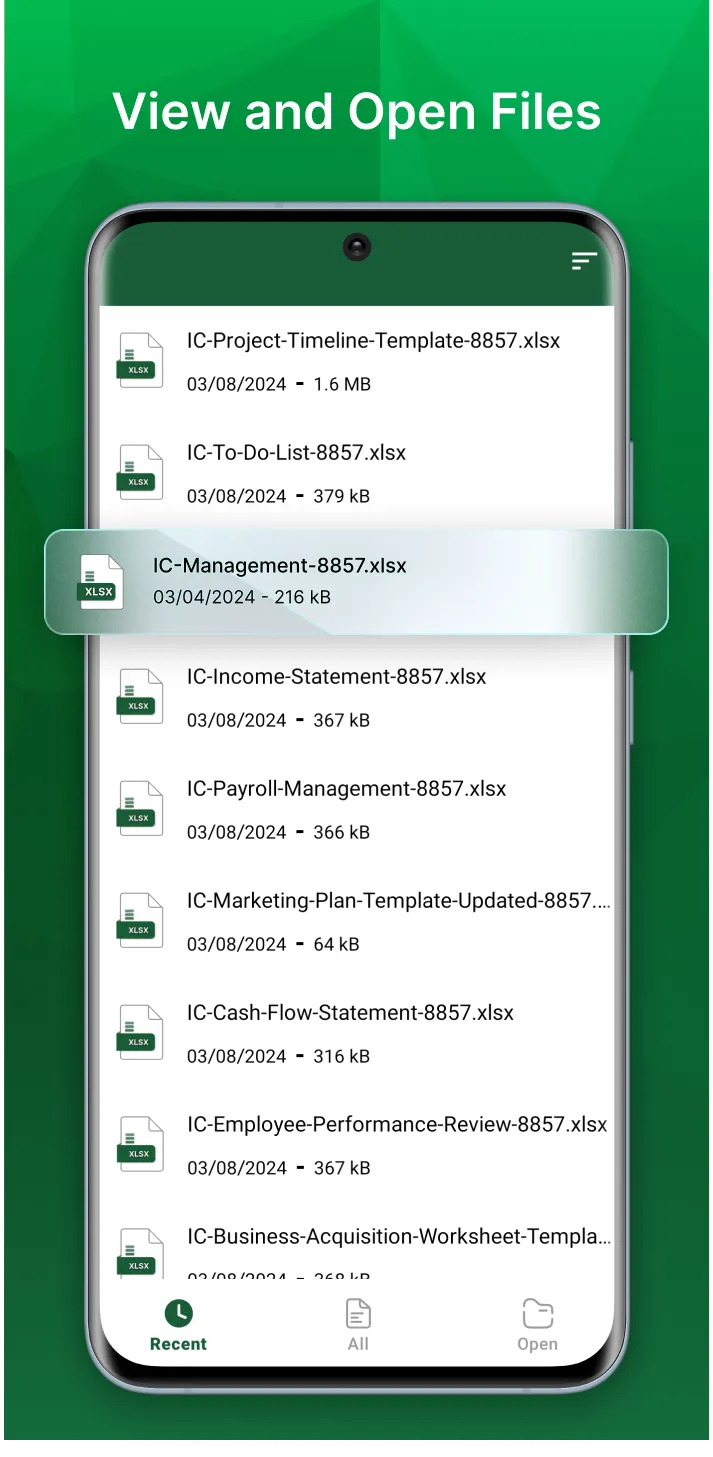Image resolution: width=713 pixels, height=1457 pixels.
Task: Click XLSX icon beside IC-Marketing-Plan-Template file
Action: tap(139, 921)
